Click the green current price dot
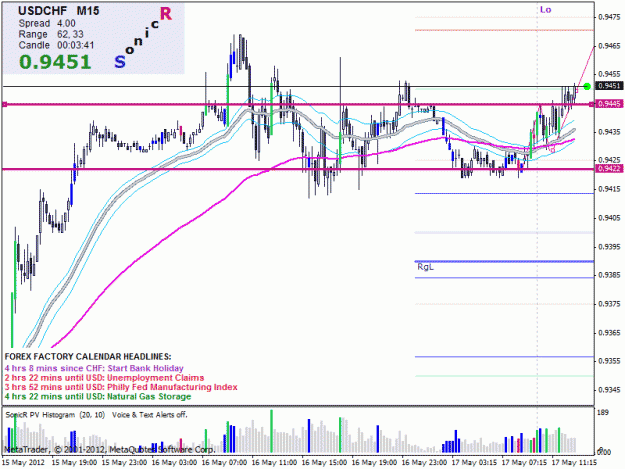 (587, 86)
